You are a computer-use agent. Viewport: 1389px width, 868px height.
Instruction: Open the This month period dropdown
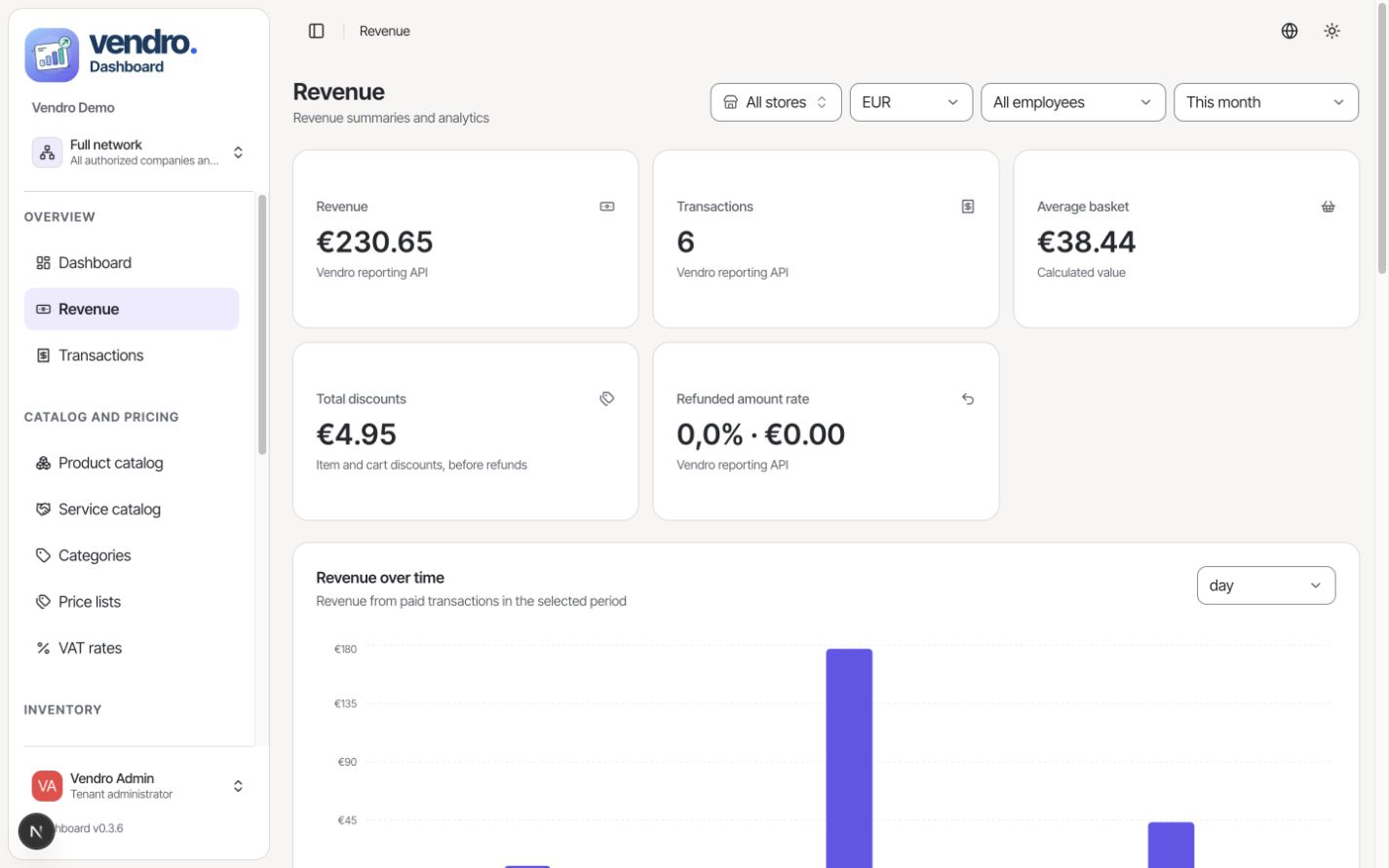[1265, 102]
